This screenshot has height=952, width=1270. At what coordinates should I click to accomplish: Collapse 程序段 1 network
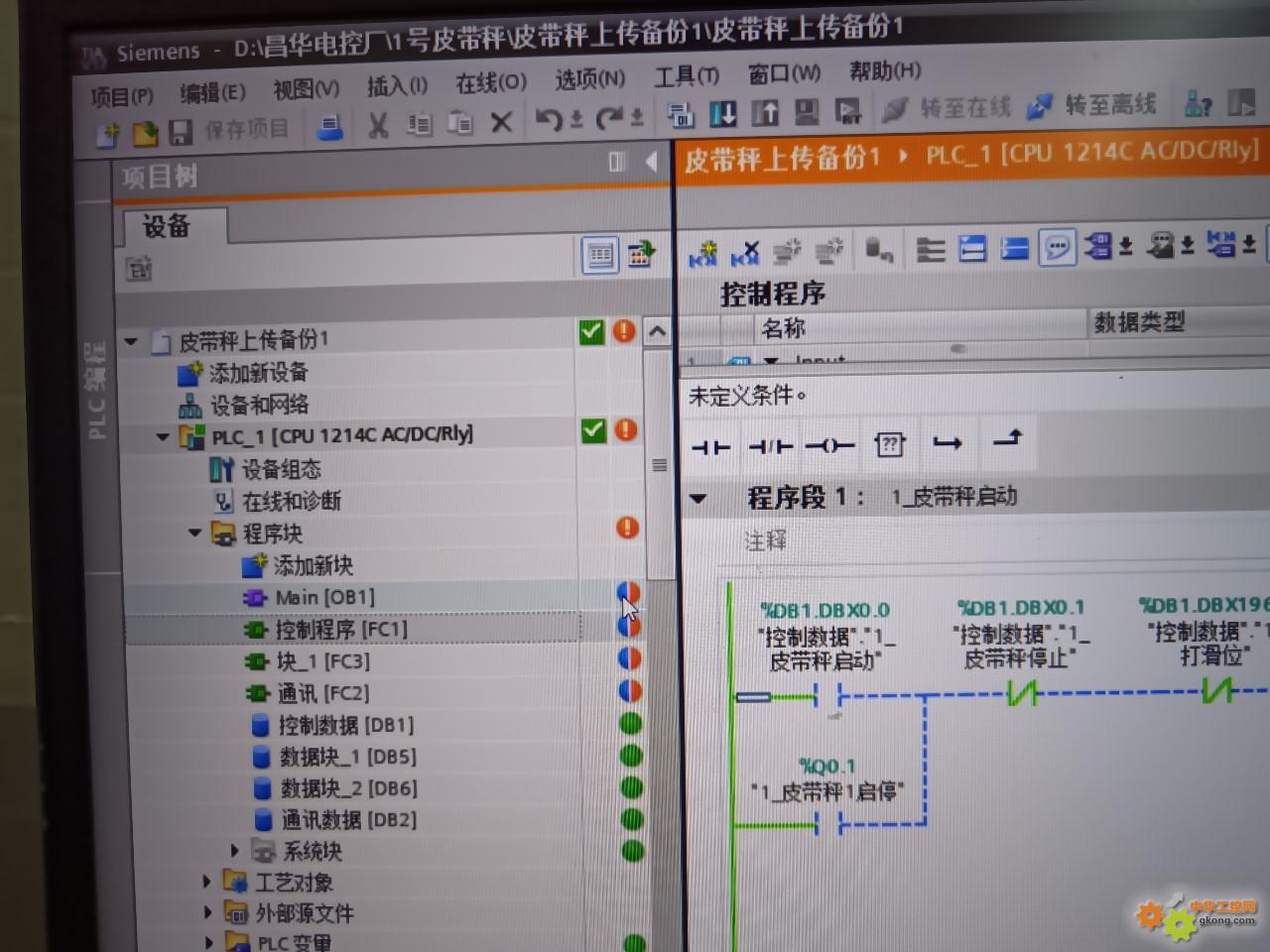click(698, 499)
